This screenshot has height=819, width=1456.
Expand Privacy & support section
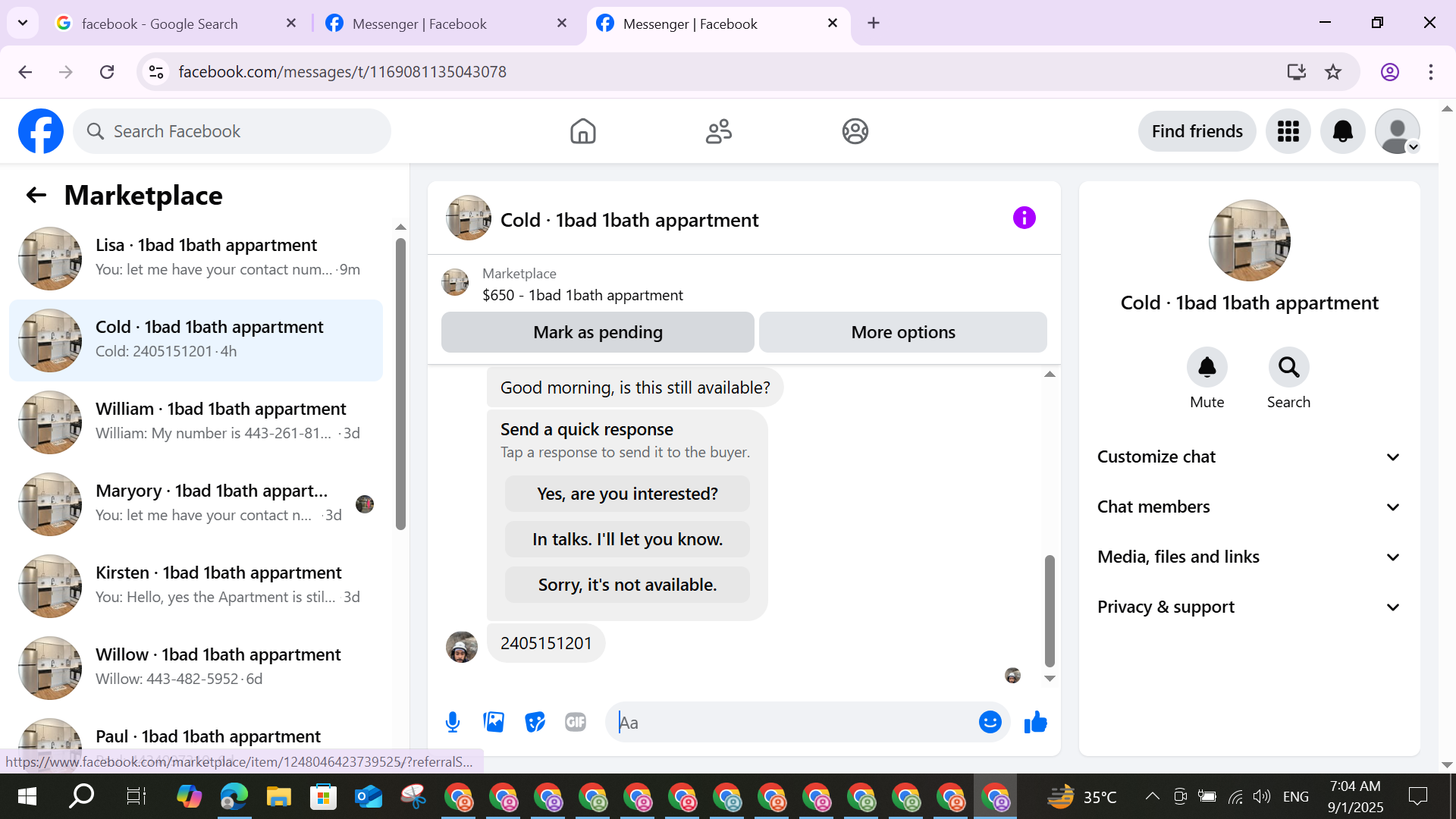[x=1249, y=607]
